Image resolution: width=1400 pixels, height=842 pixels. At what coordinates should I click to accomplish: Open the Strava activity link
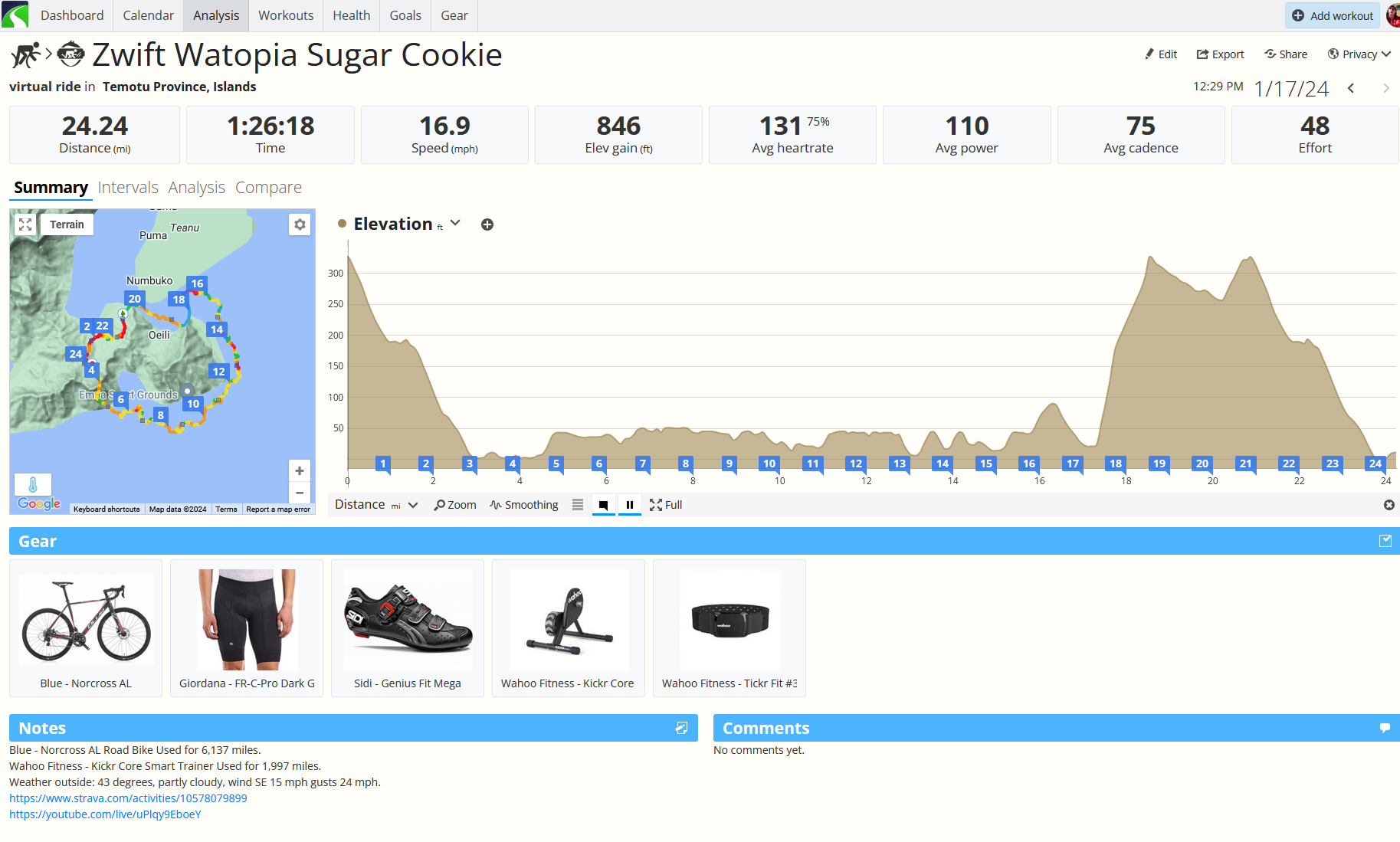pos(128,798)
